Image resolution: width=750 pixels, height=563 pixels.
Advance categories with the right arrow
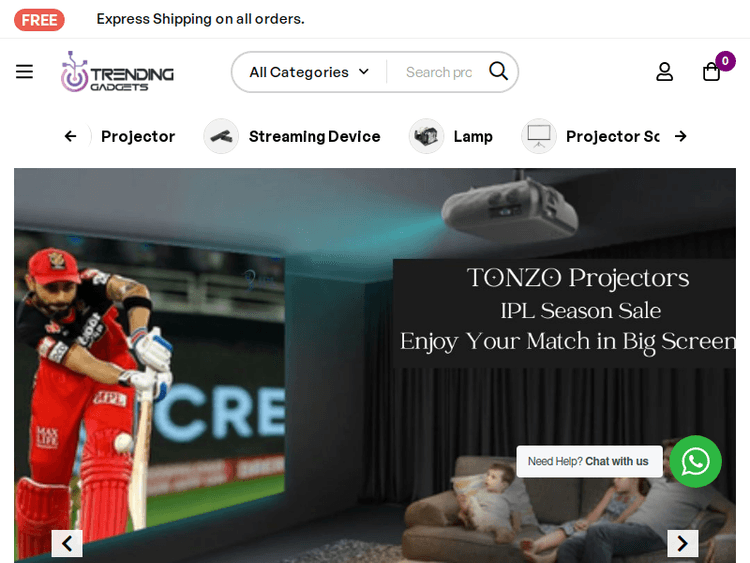(x=681, y=136)
